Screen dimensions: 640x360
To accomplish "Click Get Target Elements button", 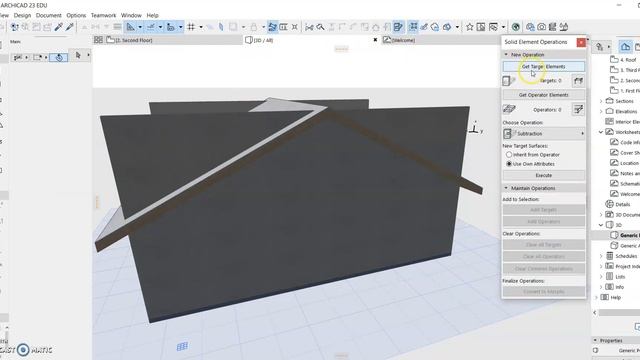I will (543, 67).
